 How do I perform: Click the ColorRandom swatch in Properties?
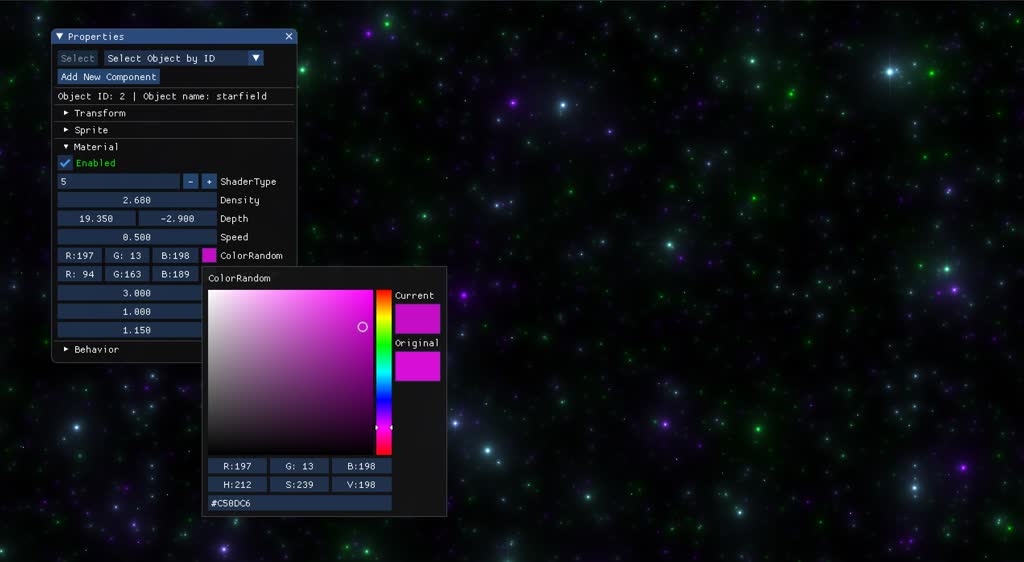click(x=209, y=256)
